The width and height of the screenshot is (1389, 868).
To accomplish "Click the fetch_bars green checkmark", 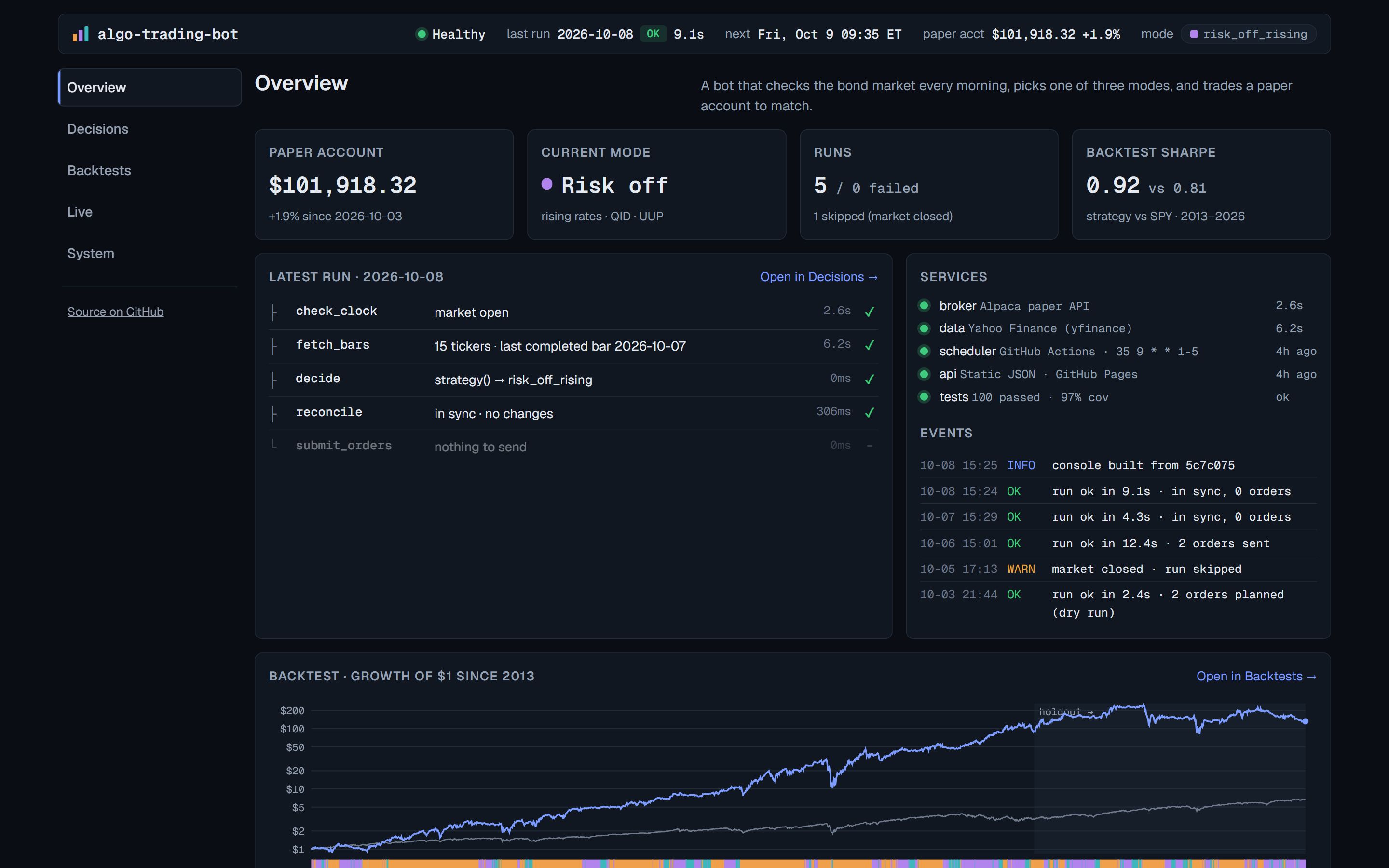I will pos(870,345).
